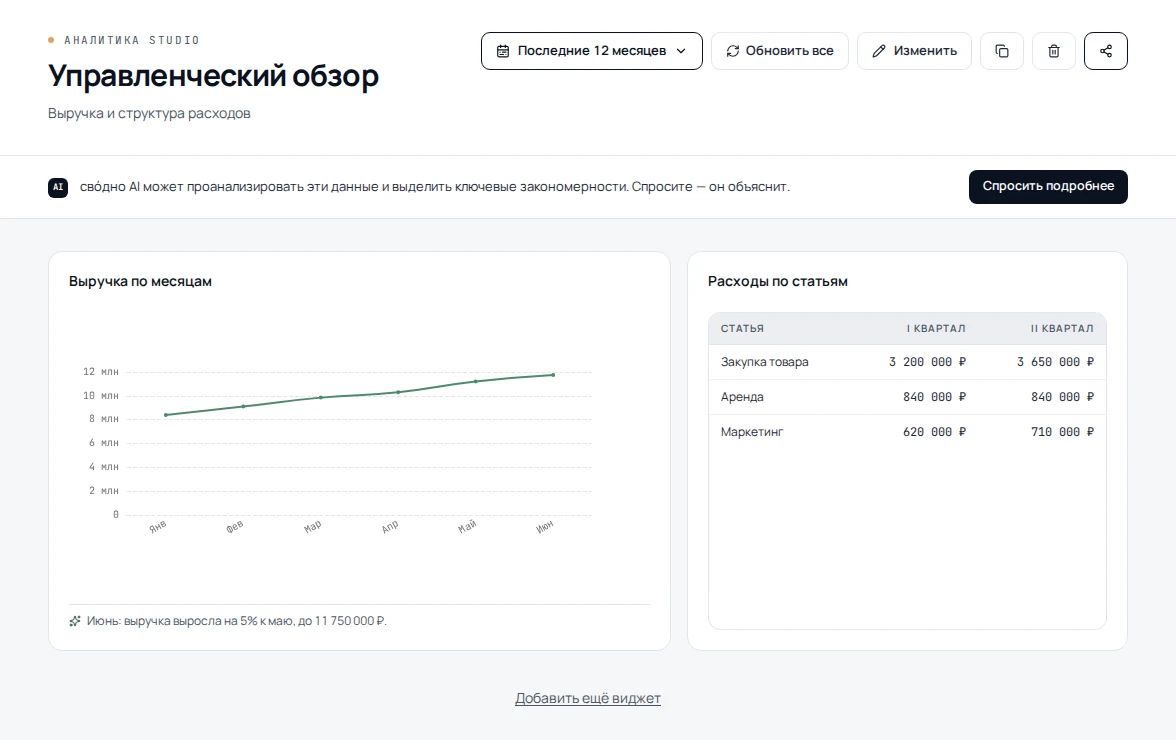Image resolution: width=1176 pixels, height=740 pixels.
Task: Click the AI badge icon in banner
Action: 58,187
